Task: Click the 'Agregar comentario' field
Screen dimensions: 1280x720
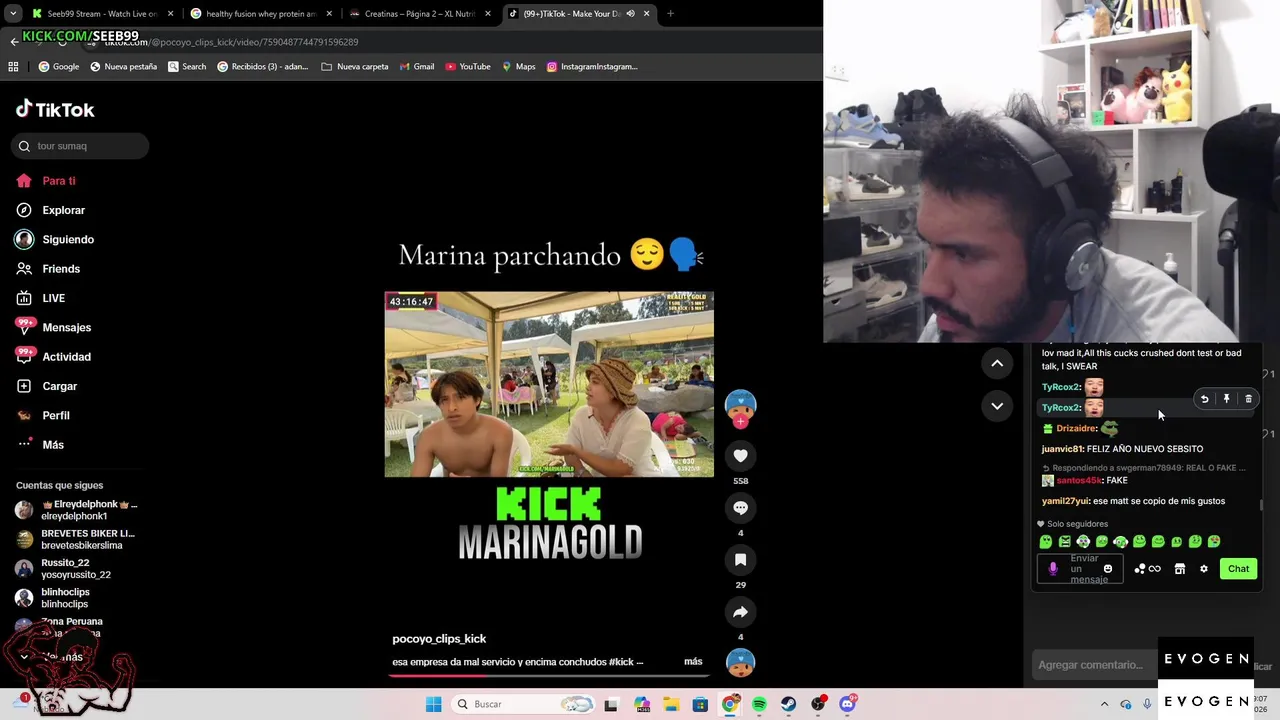Action: pyautogui.click(x=1093, y=665)
